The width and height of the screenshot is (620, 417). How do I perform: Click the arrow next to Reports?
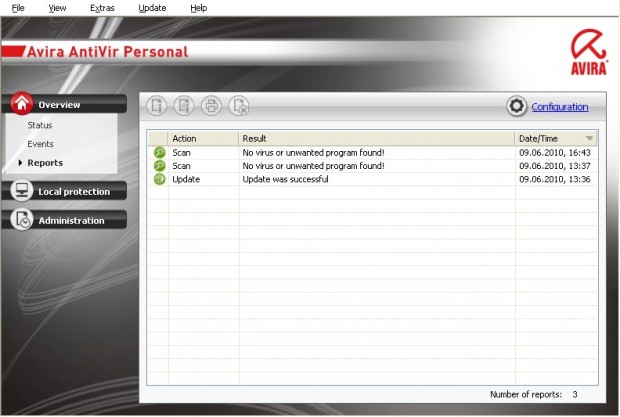[x=20, y=162]
